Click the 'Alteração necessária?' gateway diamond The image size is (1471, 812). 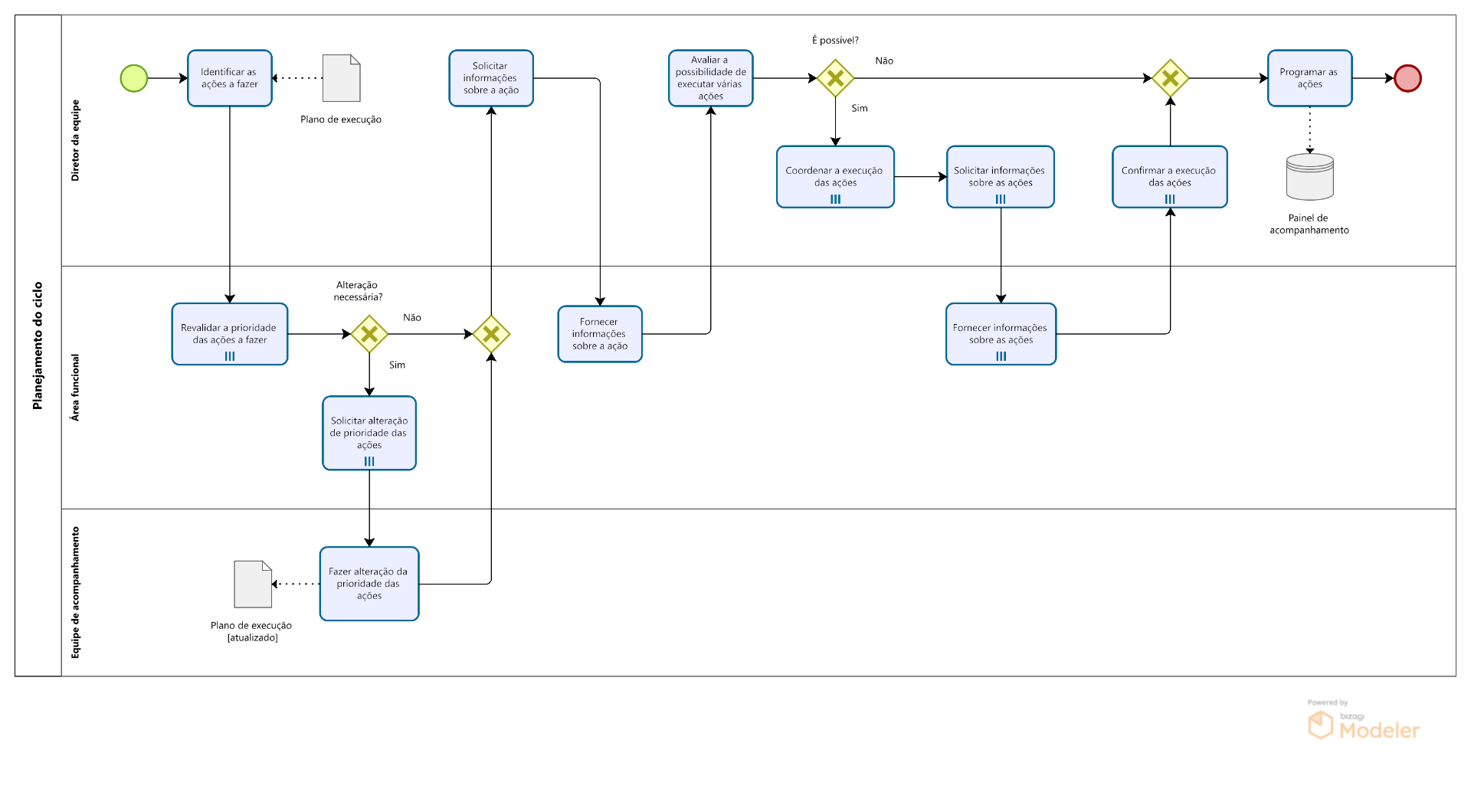click(369, 334)
